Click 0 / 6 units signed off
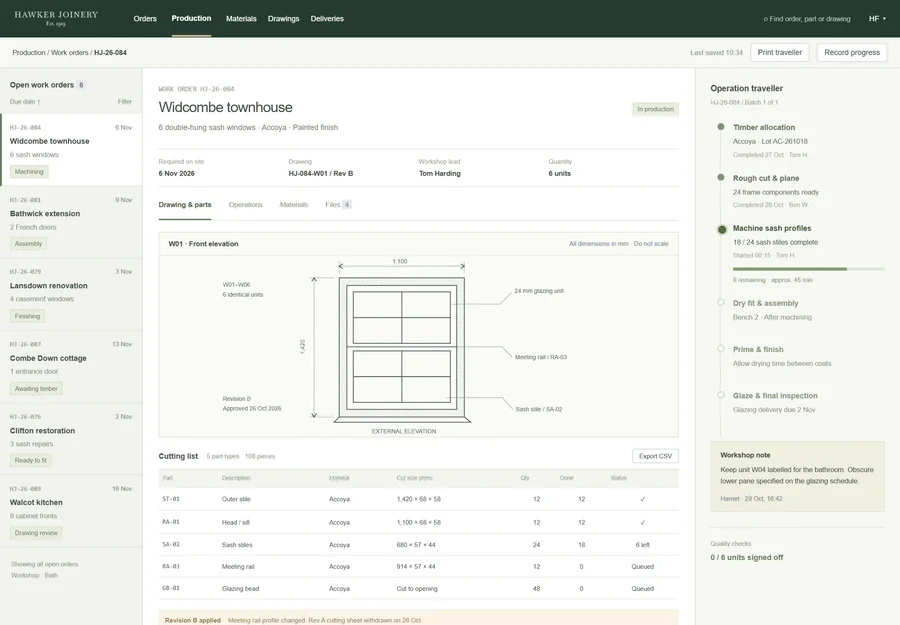 [x=746, y=557]
